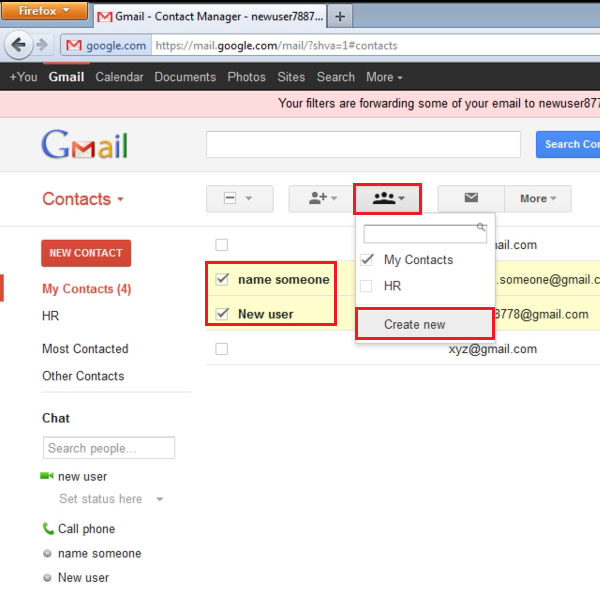Open Sites in the top bar
Viewport: 600px width, 600px height.
pyautogui.click(x=291, y=77)
